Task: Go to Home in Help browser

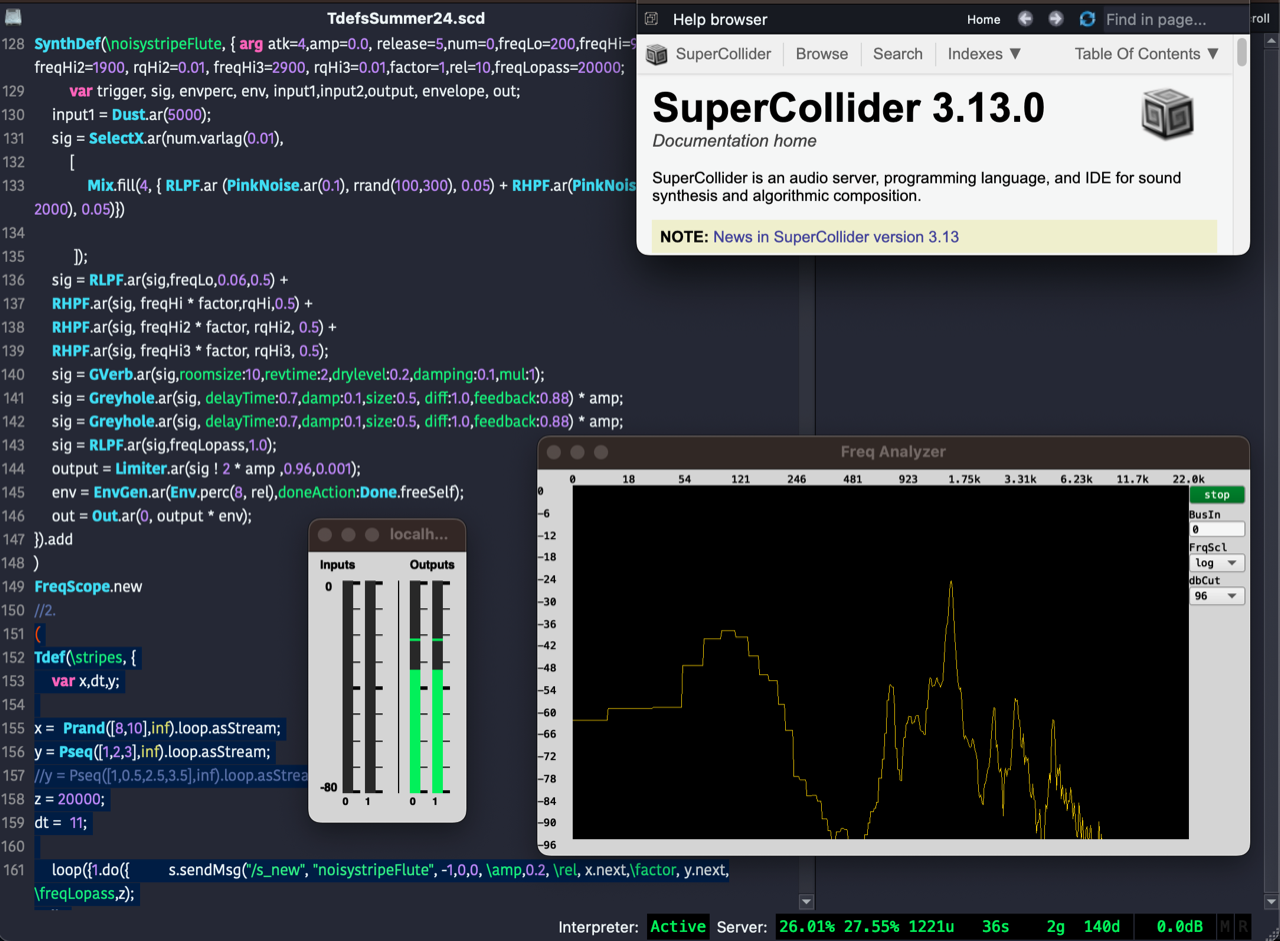Action: tap(983, 19)
